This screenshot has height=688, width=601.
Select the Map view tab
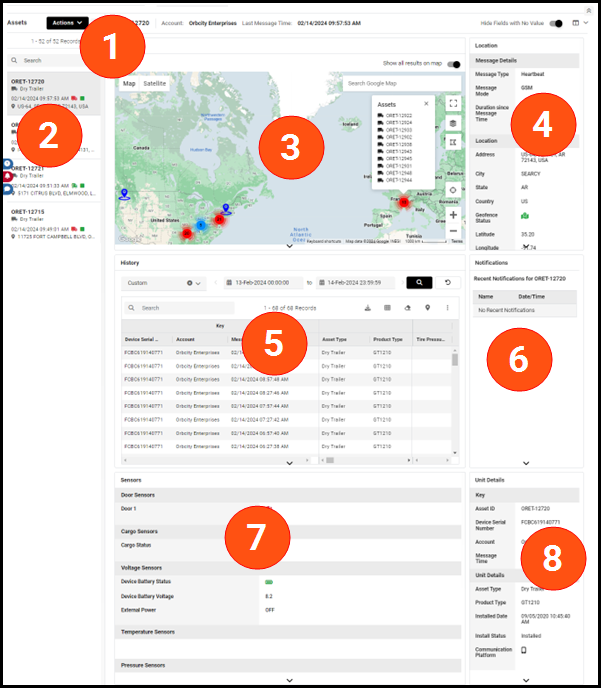pos(129,84)
